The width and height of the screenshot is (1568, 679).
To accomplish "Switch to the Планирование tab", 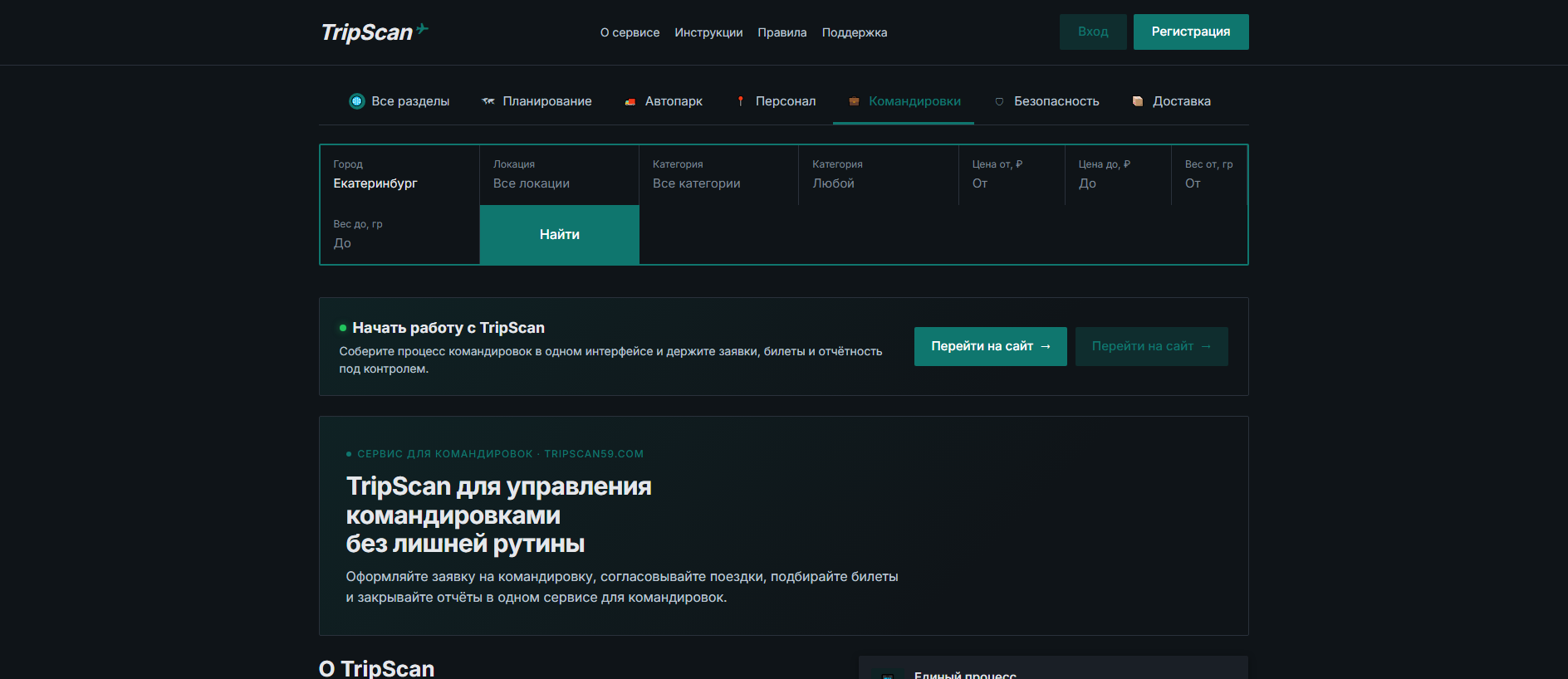I will (x=537, y=101).
